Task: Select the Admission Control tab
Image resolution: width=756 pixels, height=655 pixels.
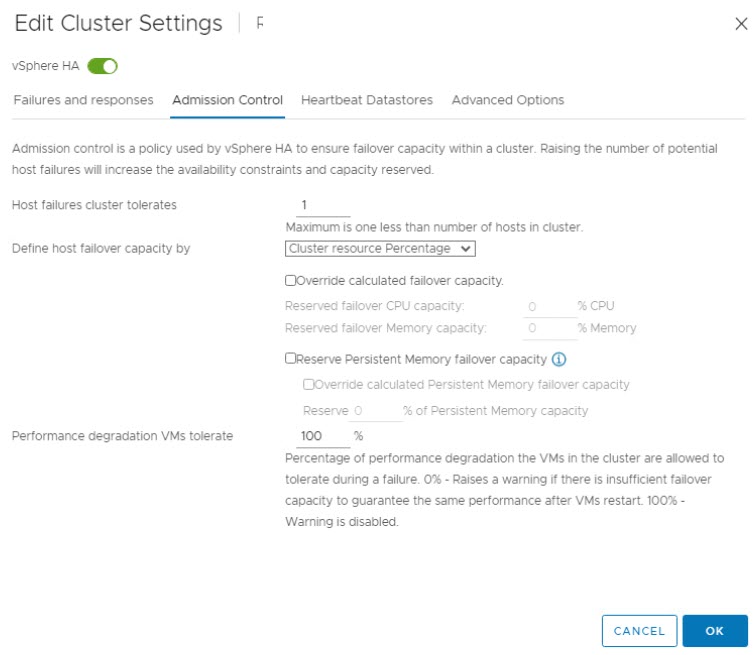Action: [x=228, y=100]
